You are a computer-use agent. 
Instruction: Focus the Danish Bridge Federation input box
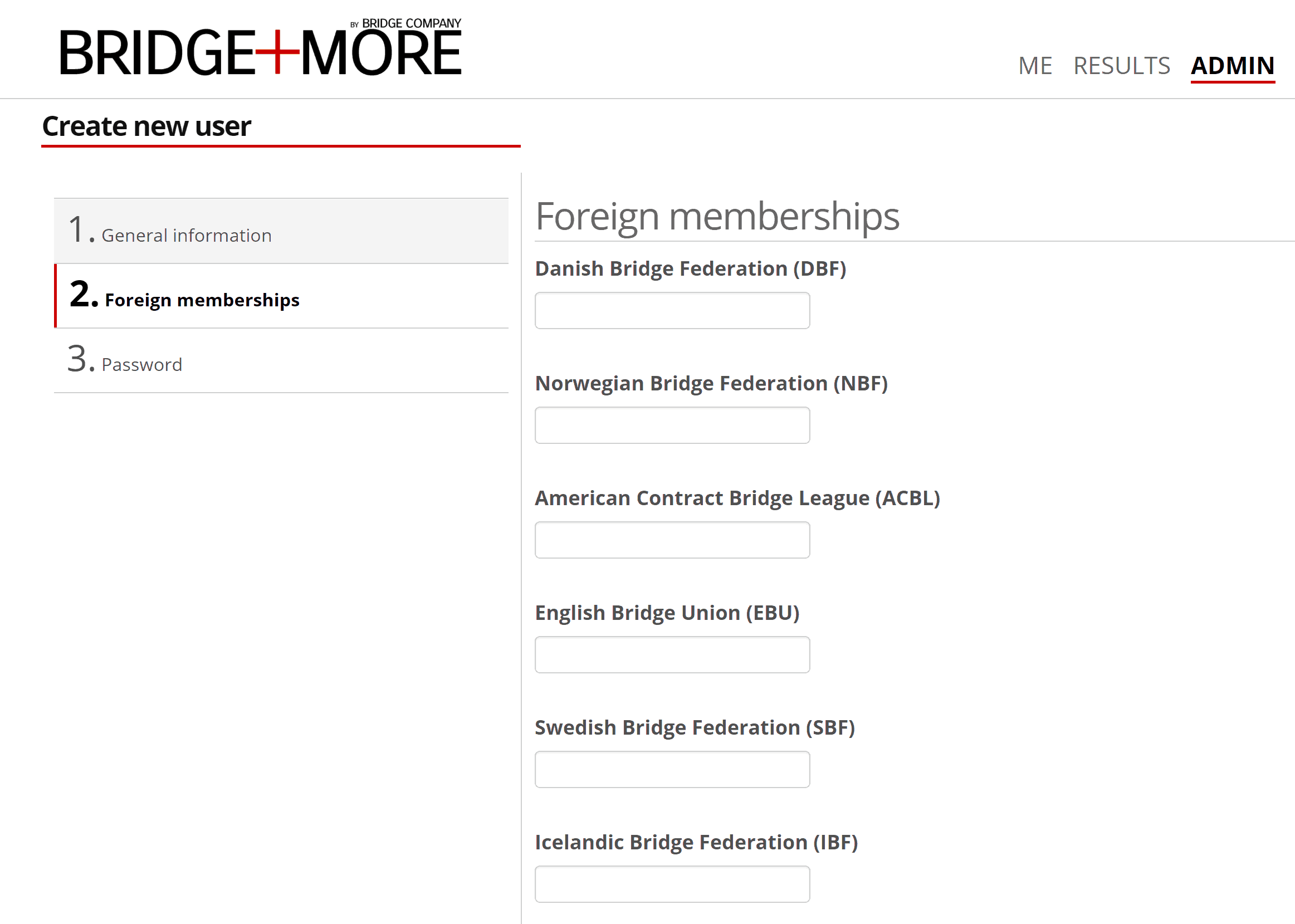pos(672,311)
